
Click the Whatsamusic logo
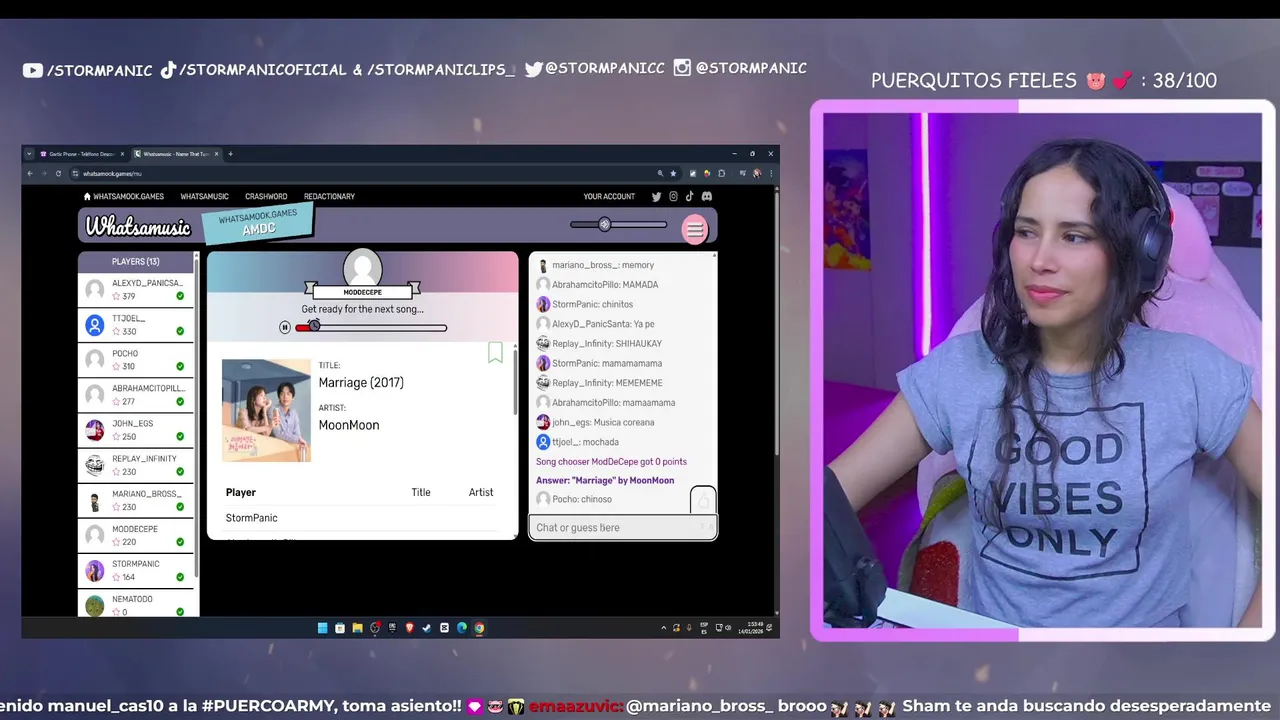click(138, 227)
